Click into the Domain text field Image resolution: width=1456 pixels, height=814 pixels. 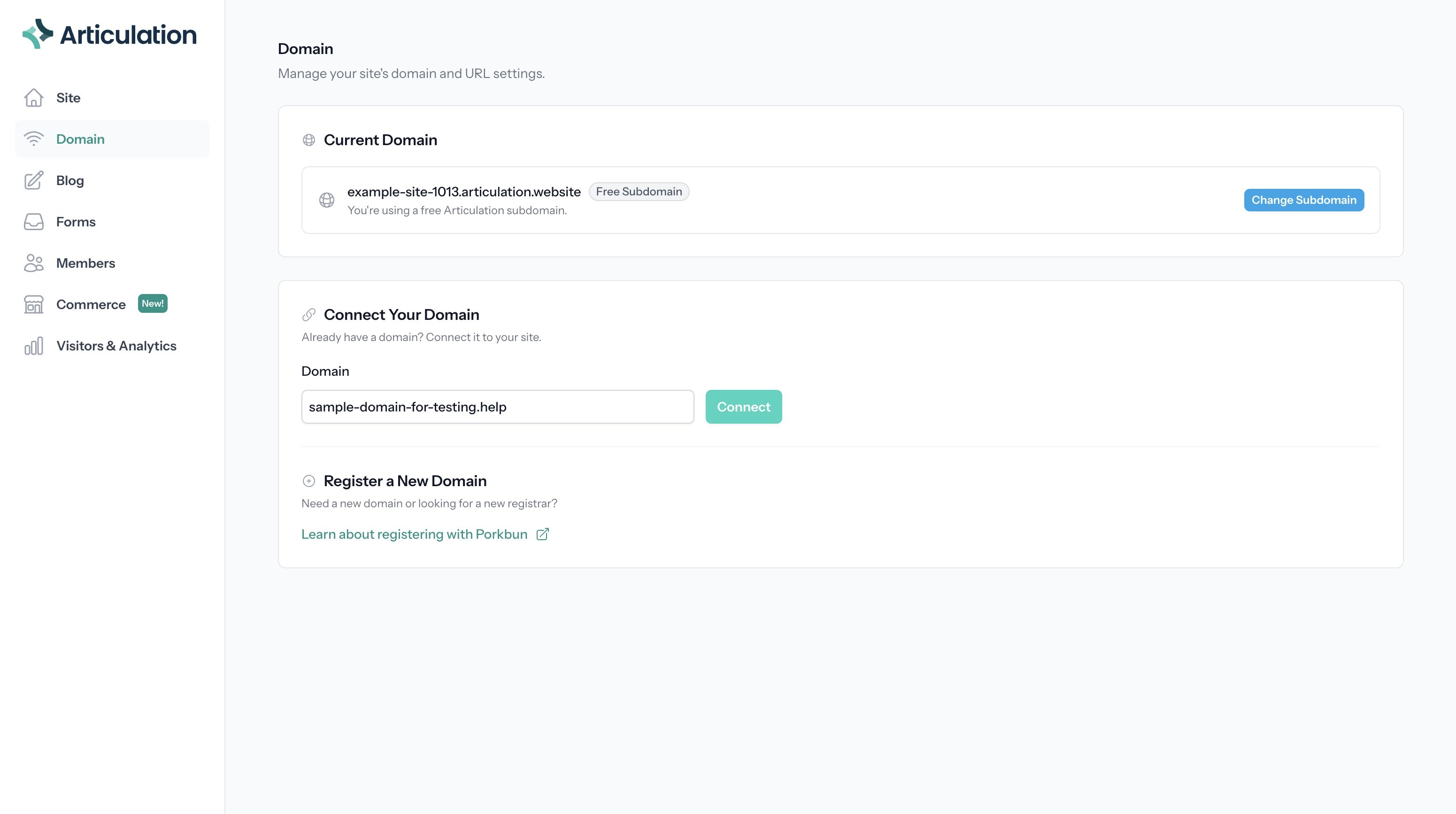497,407
